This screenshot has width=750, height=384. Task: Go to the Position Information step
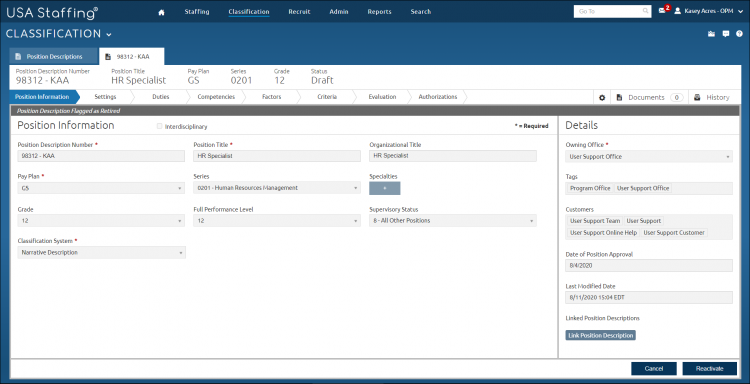pos(42,97)
